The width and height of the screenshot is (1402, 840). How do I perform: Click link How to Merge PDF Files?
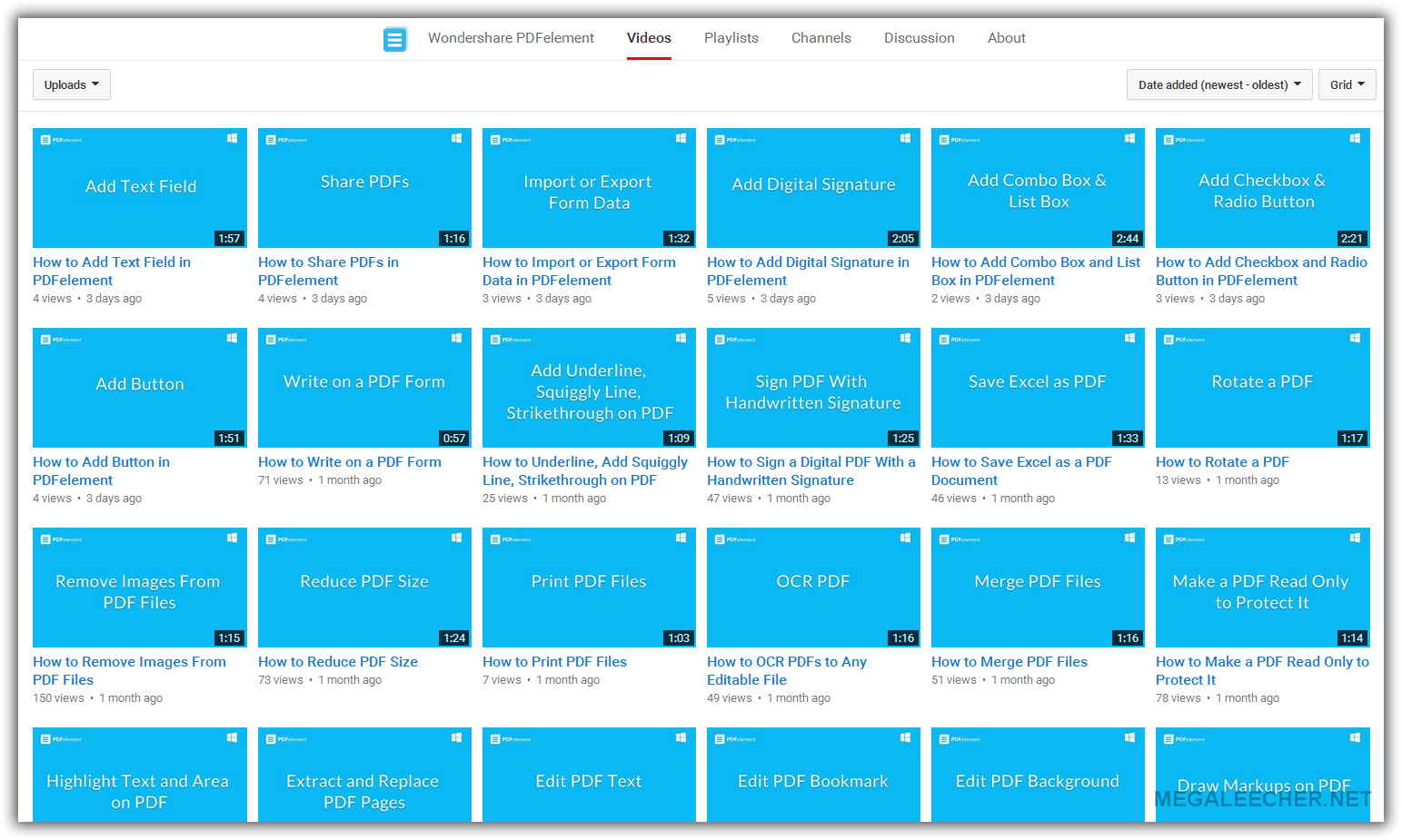click(1009, 661)
